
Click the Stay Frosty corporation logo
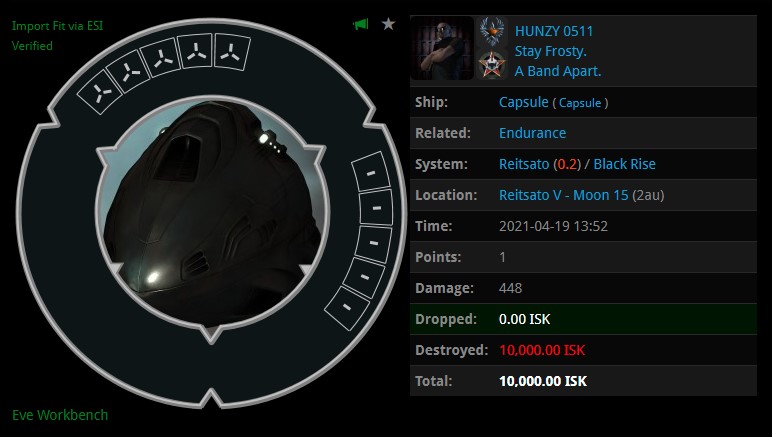(x=492, y=31)
